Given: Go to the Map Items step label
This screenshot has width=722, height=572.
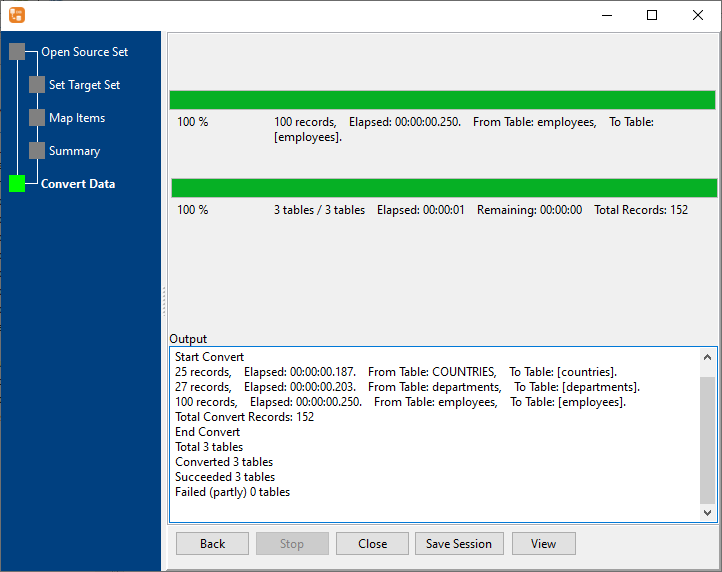Looking at the screenshot, I should pos(77,118).
